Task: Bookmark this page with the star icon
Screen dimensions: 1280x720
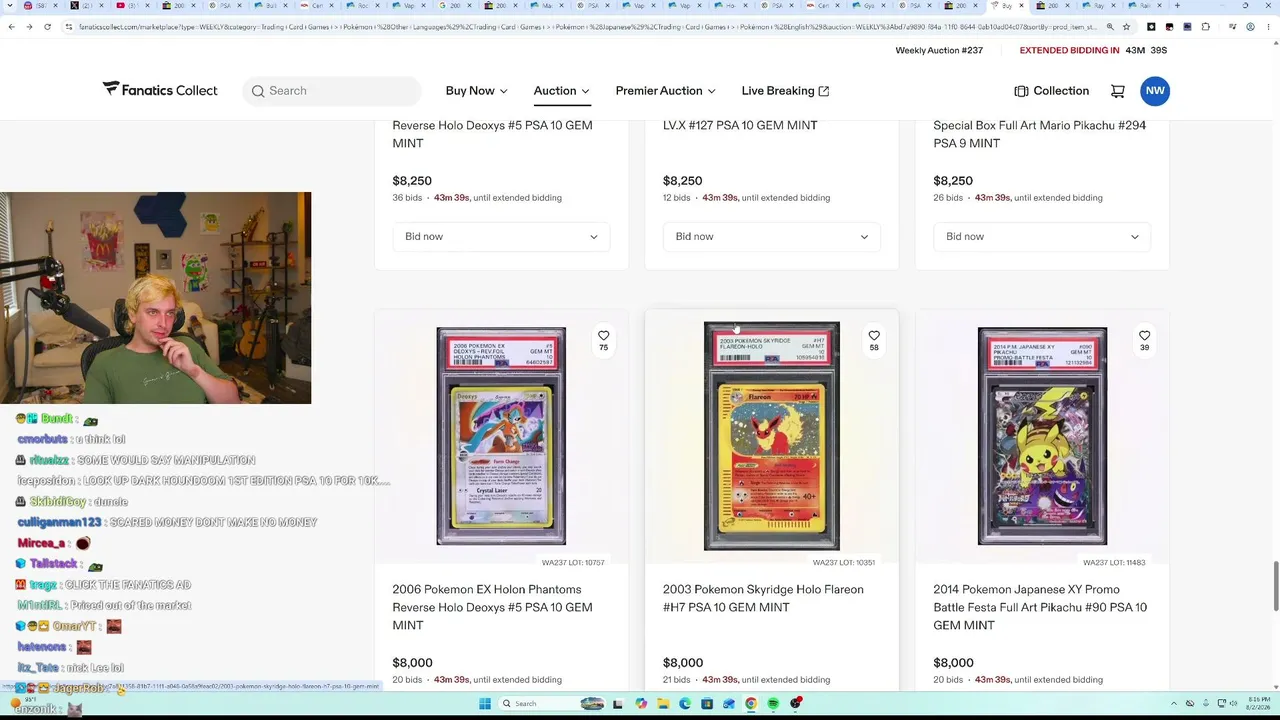Action: 1126,27
